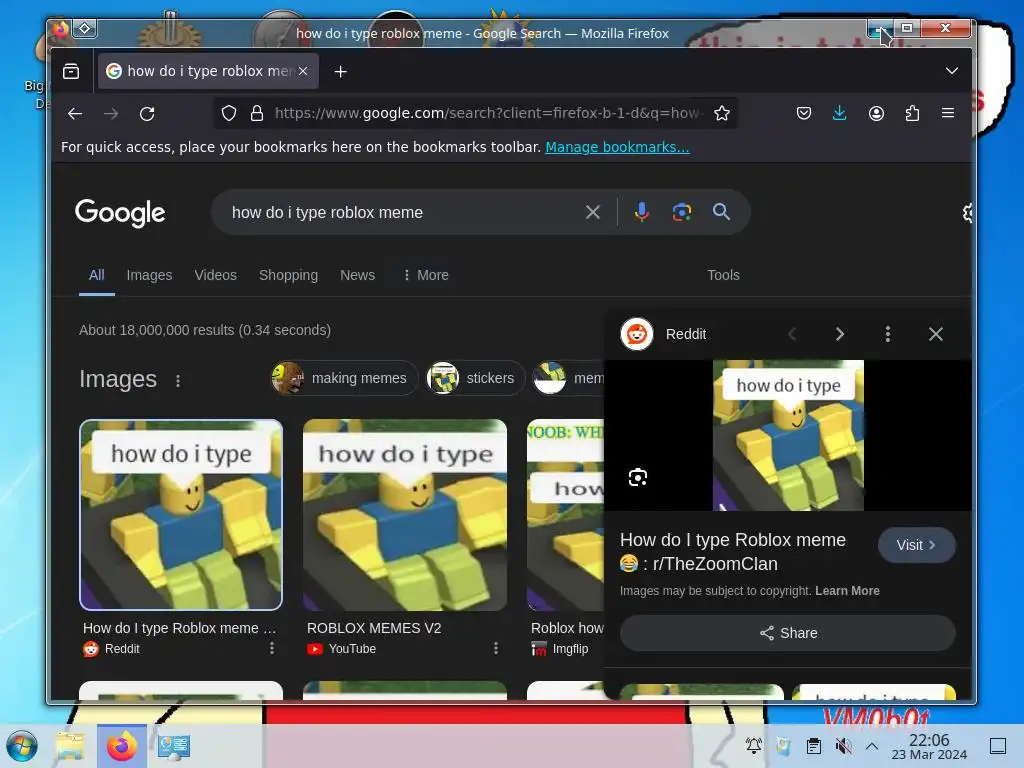Open options for YouTube image result
This screenshot has width=1024, height=768.
coord(496,648)
